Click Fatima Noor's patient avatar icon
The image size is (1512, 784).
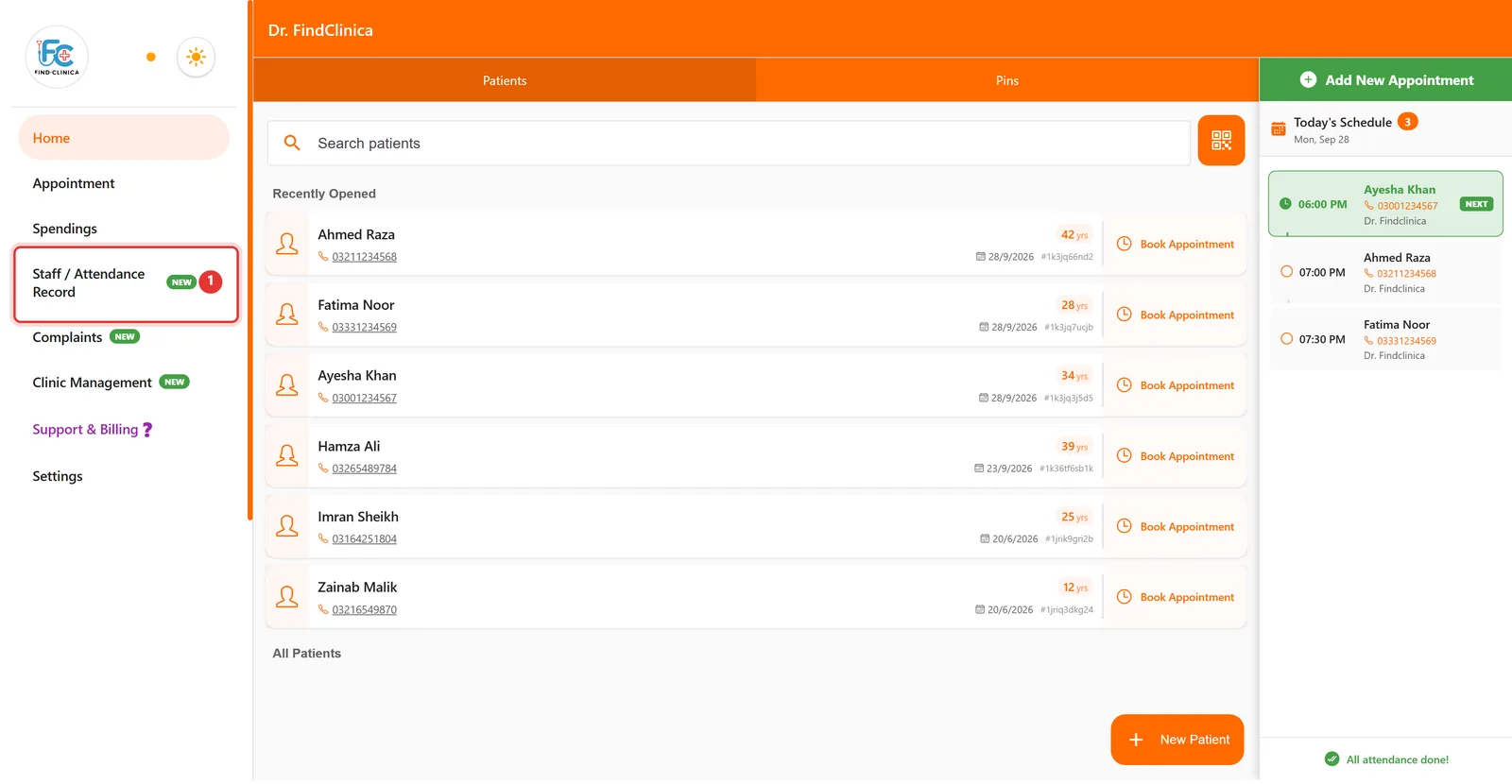287,315
